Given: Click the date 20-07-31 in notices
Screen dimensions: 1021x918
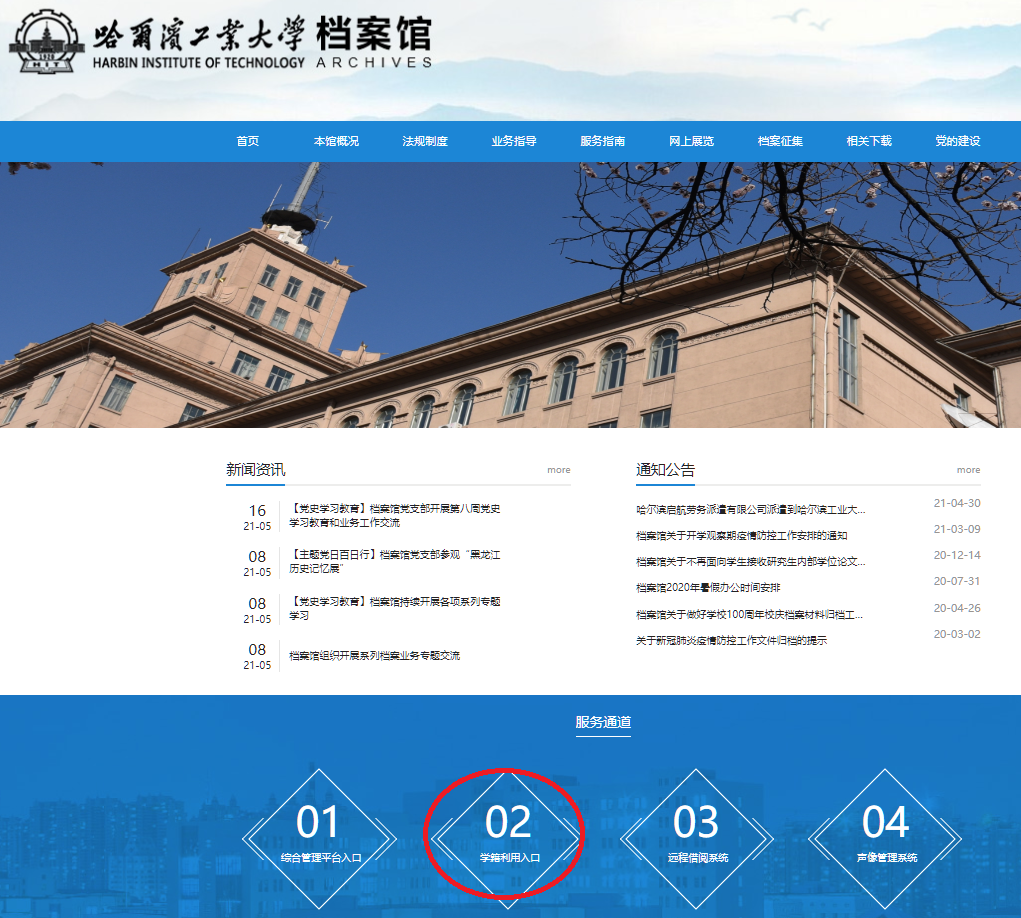Looking at the screenshot, I should coord(957,581).
